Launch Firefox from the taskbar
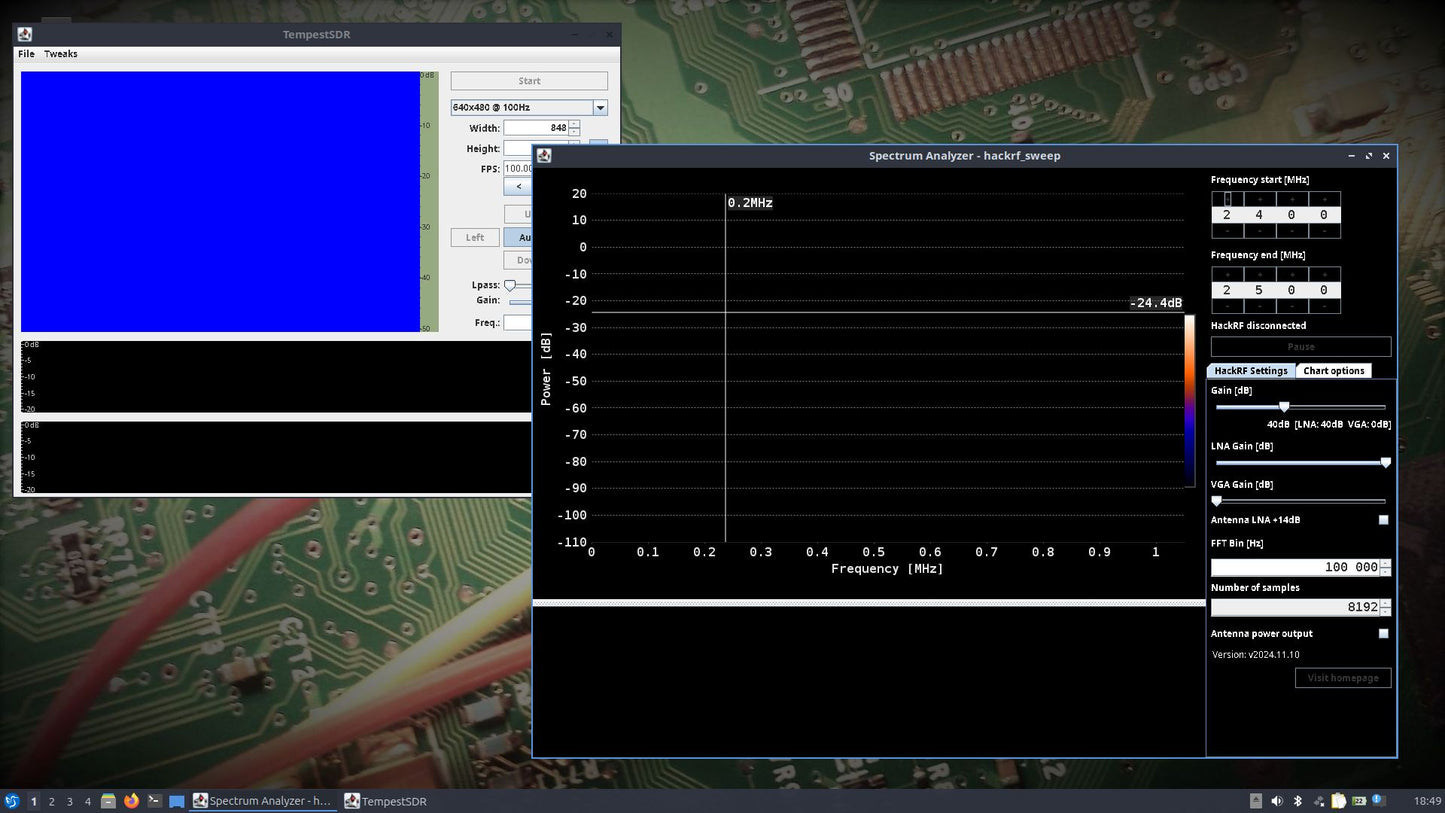This screenshot has height=813, width=1445. point(131,801)
